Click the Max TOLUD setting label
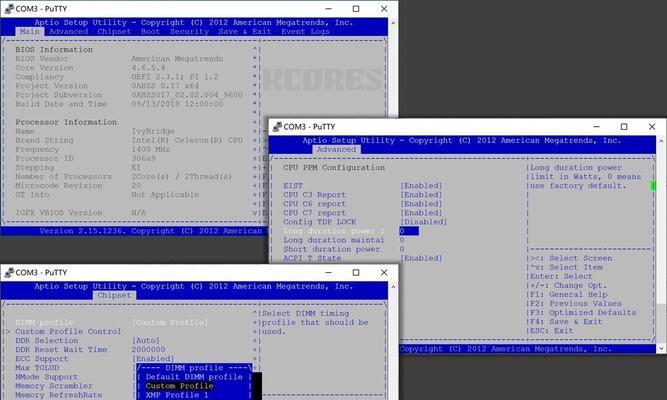 coord(37,368)
